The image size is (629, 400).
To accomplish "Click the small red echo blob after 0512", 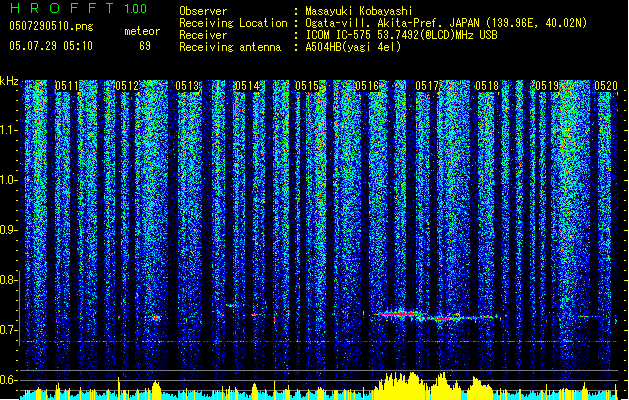I will (156, 318).
